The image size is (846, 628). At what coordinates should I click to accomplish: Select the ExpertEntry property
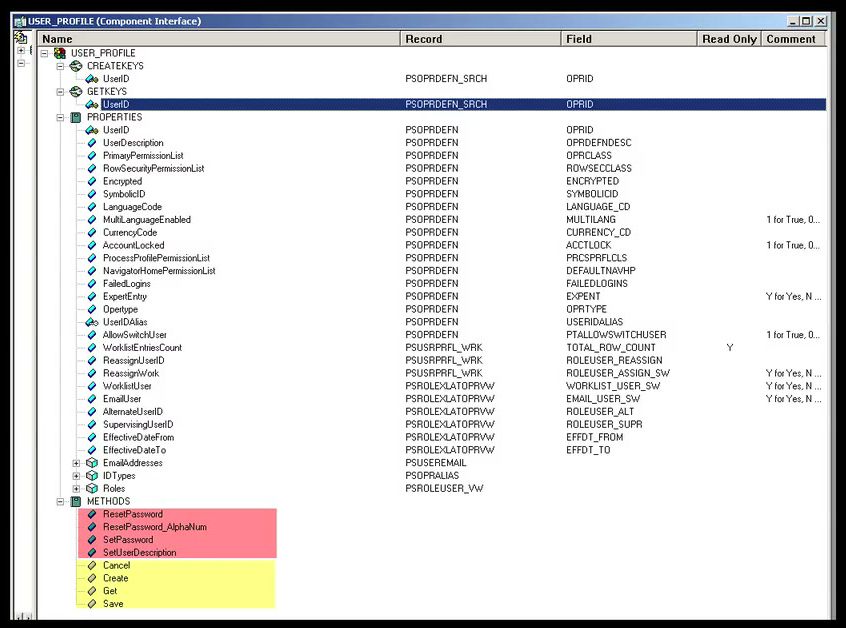point(125,297)
